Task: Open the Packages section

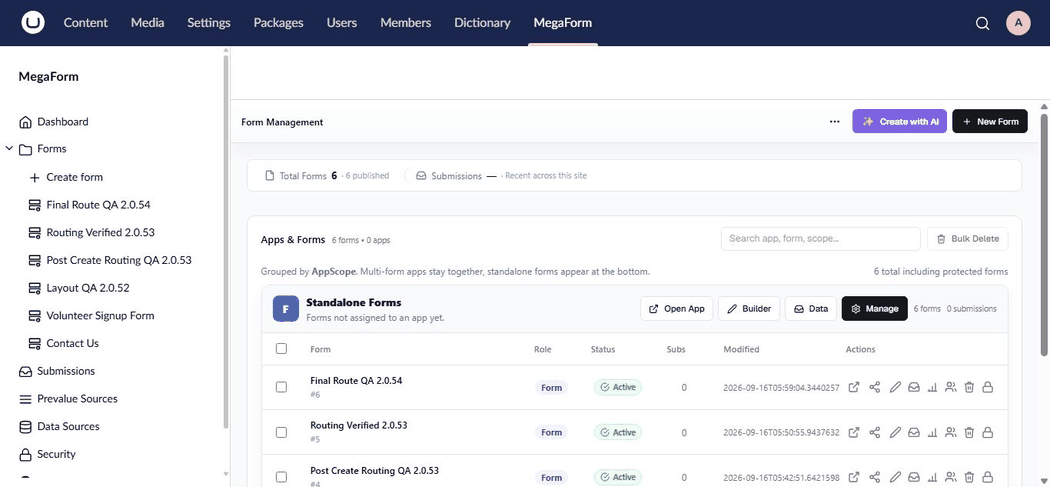Action: [279, 23]
